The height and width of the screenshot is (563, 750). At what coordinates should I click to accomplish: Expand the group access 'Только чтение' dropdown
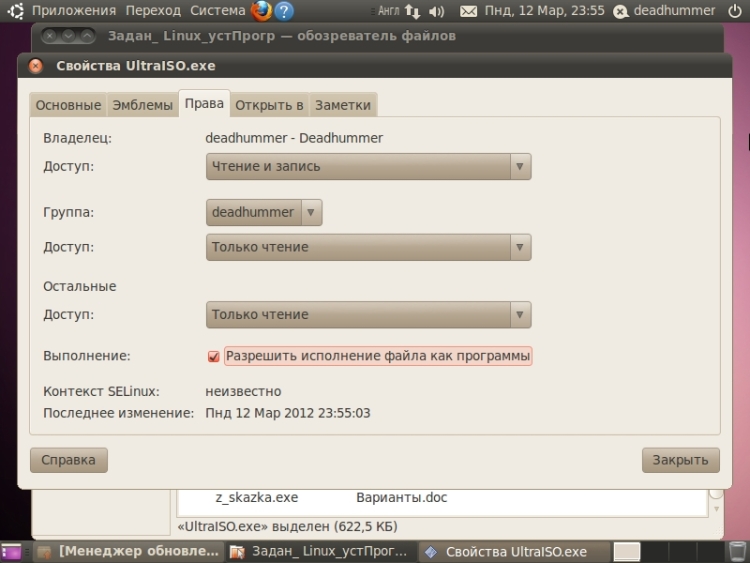click(368, 247)
